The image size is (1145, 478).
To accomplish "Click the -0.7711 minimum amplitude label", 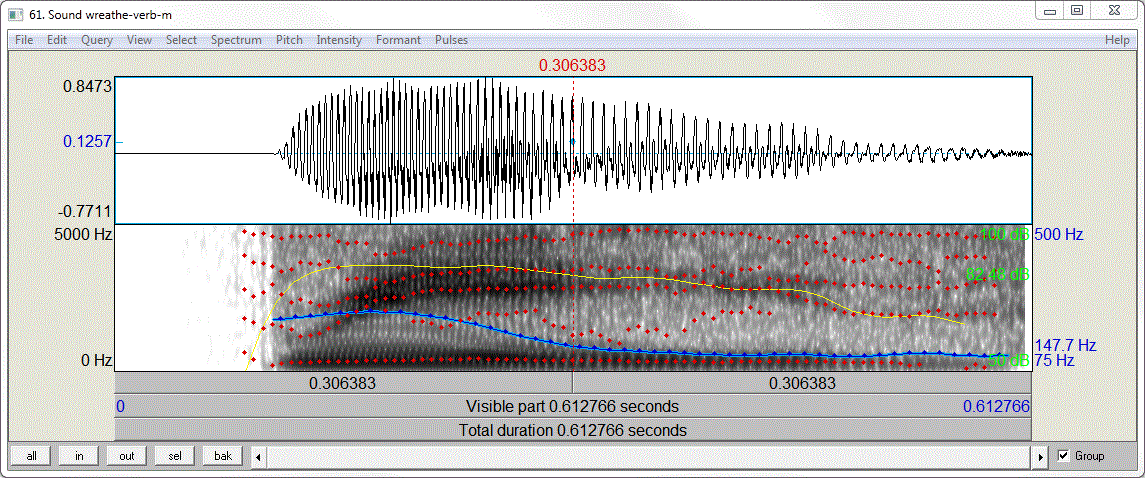I will (85, 212).
